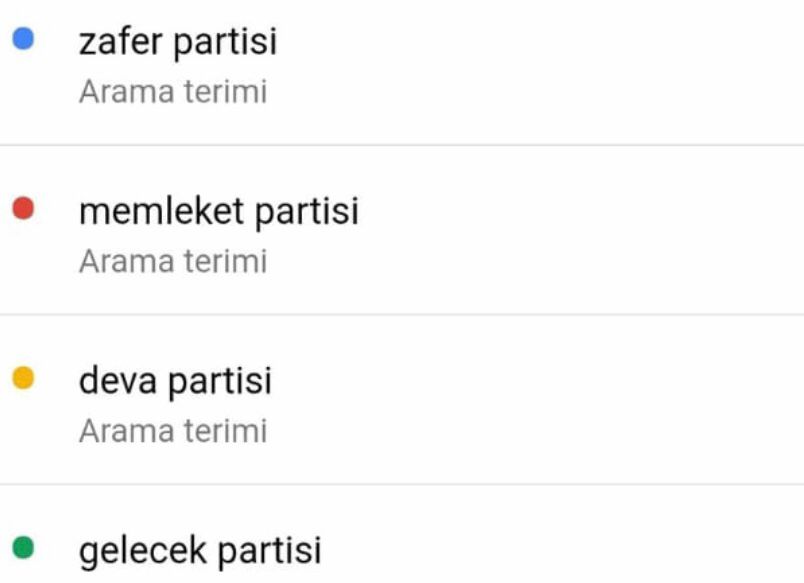Click the word partisi in the zafer row
This screenshot has height=583, width=804.
[226, 43]
